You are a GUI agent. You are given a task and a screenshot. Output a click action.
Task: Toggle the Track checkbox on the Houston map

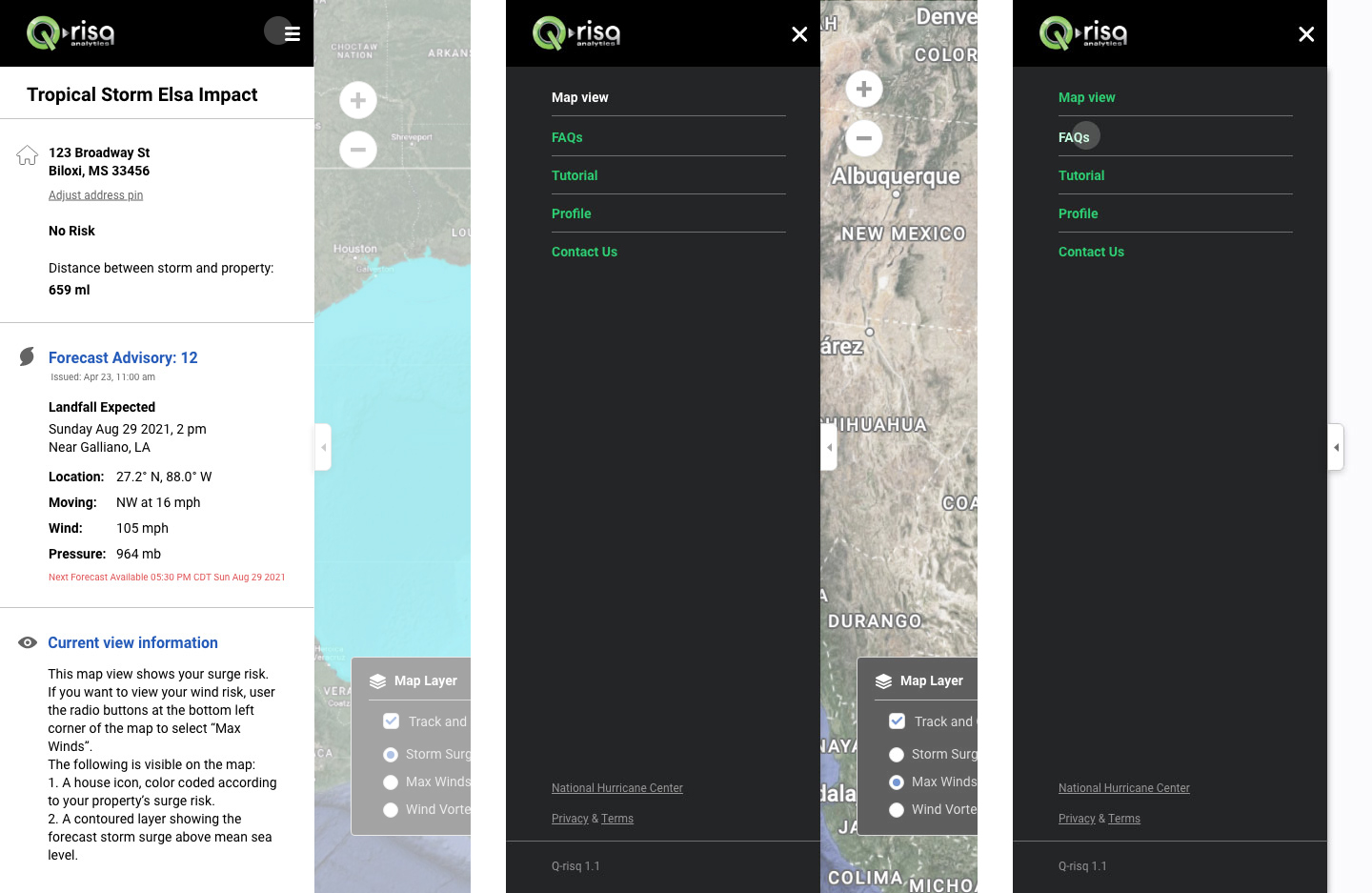[391, 721]
